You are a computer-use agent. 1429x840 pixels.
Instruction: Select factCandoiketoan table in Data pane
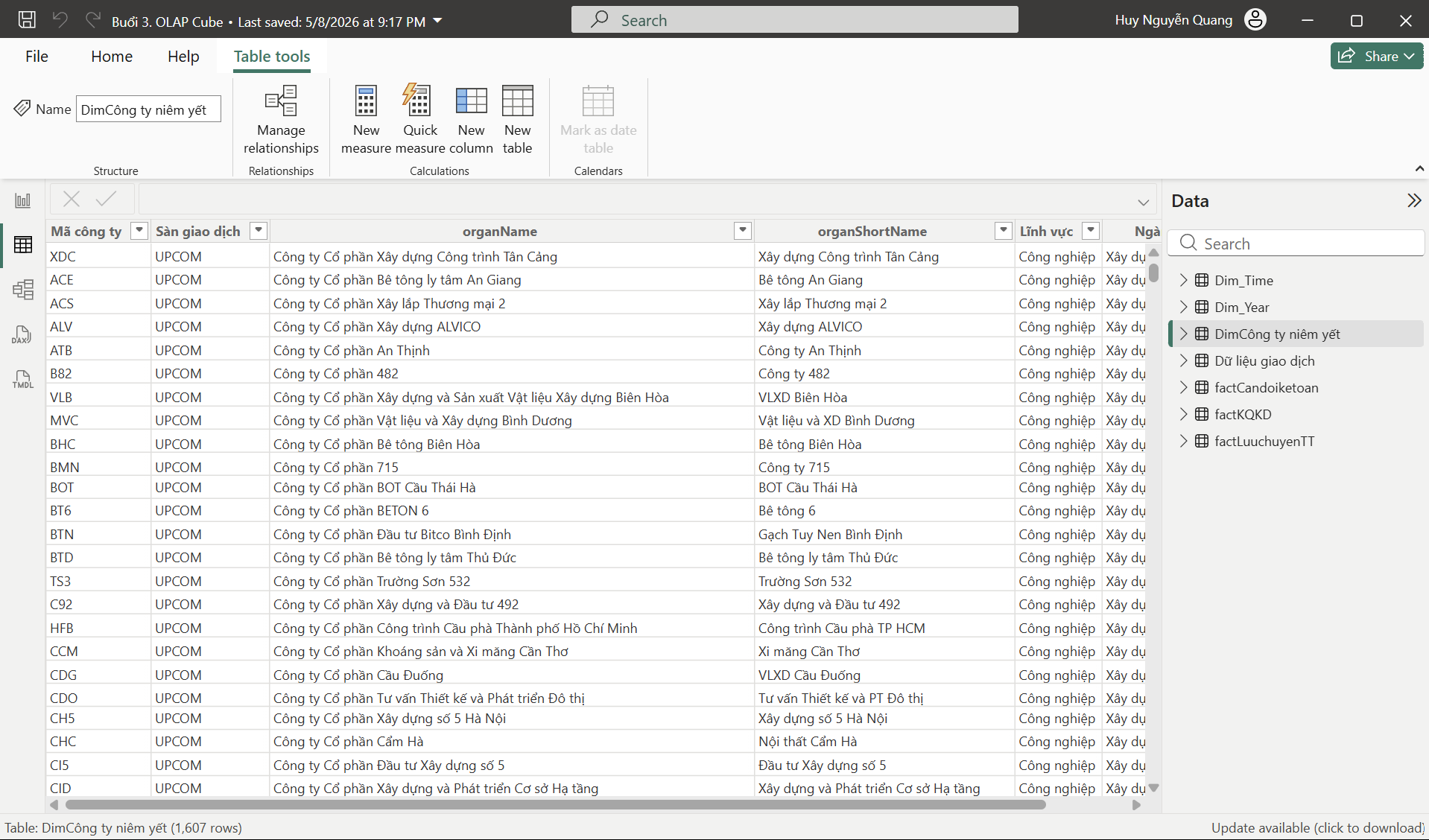click(x=1266, y=387)
